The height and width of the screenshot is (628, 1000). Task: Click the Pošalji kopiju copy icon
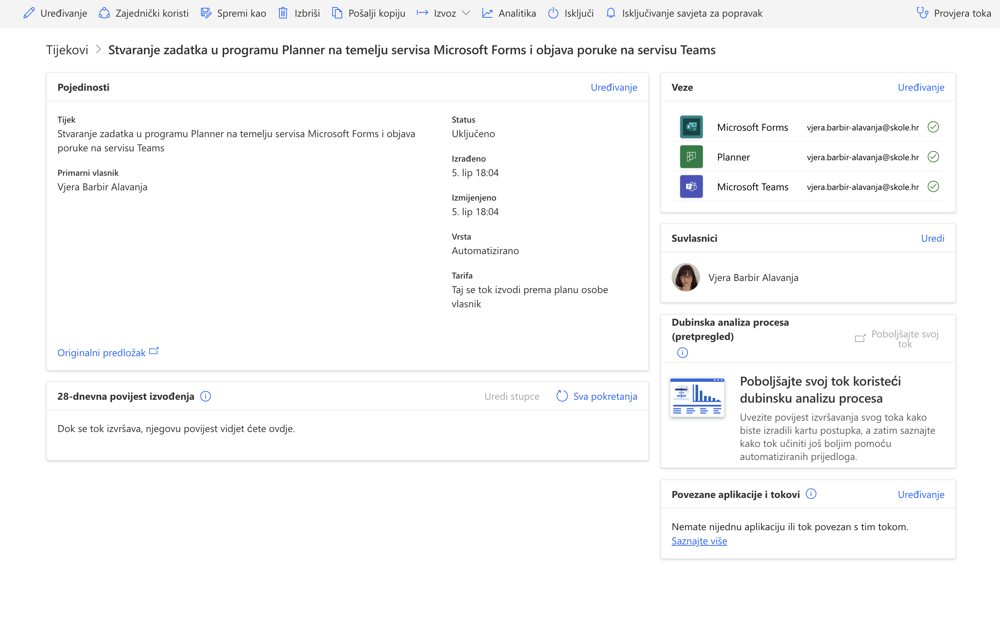click(337, 13)
